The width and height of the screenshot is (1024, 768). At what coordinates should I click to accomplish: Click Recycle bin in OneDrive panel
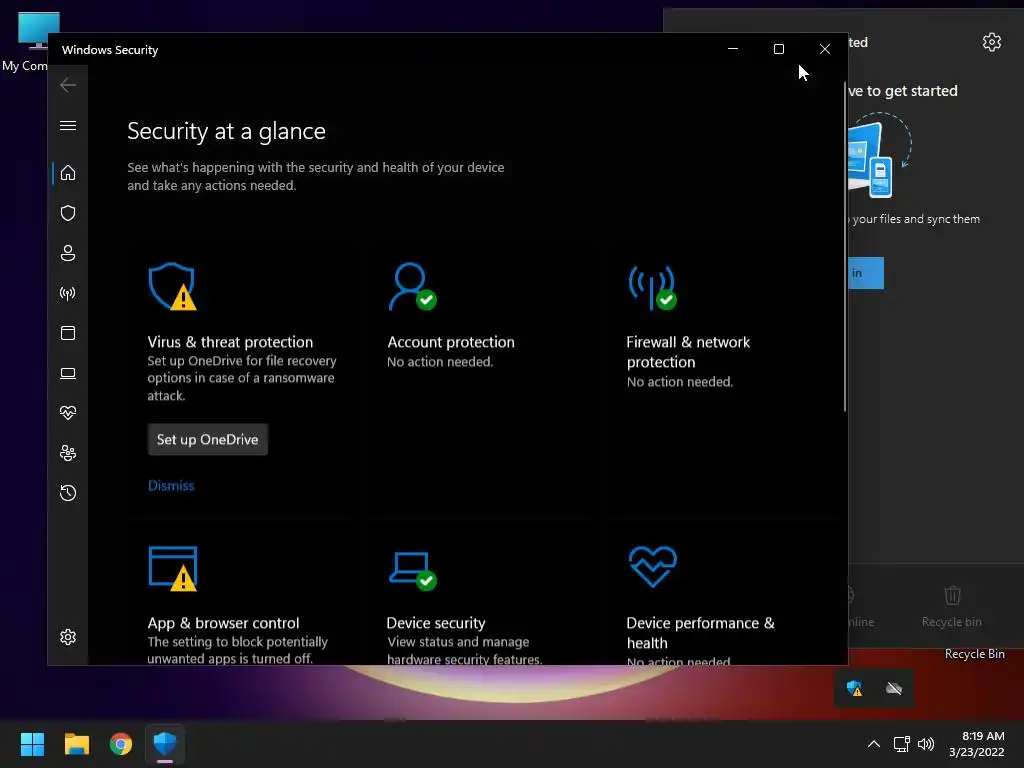pos(952,607)
